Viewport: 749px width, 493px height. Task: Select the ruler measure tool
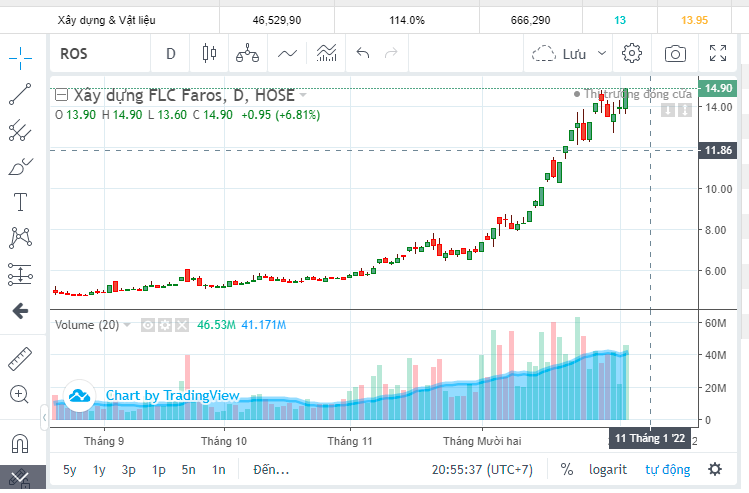20,359
